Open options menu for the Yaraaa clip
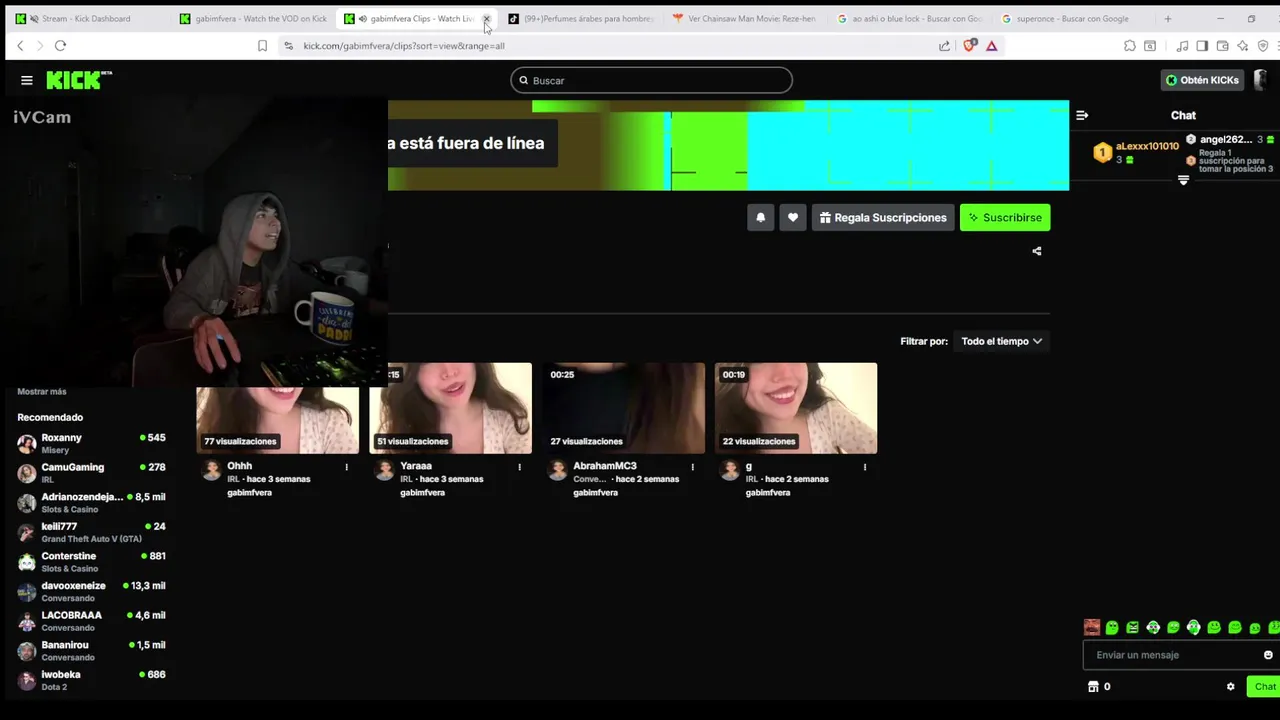The width and height of the screenshot is (1280, 720). [519, 467]
